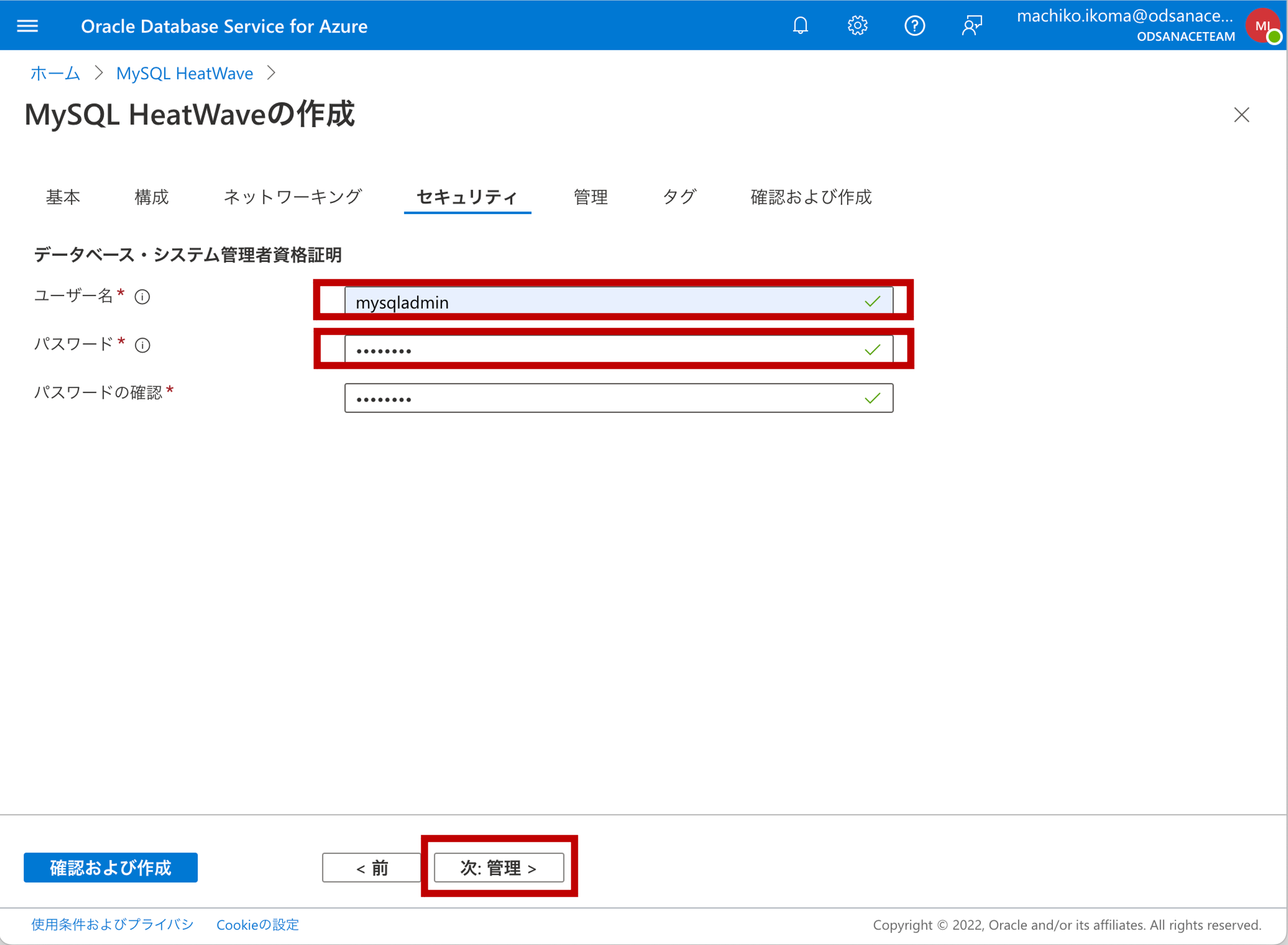The image size is (1288, 945).
Task: Open the ネットワーキング tab
Action: click(292, 197)
